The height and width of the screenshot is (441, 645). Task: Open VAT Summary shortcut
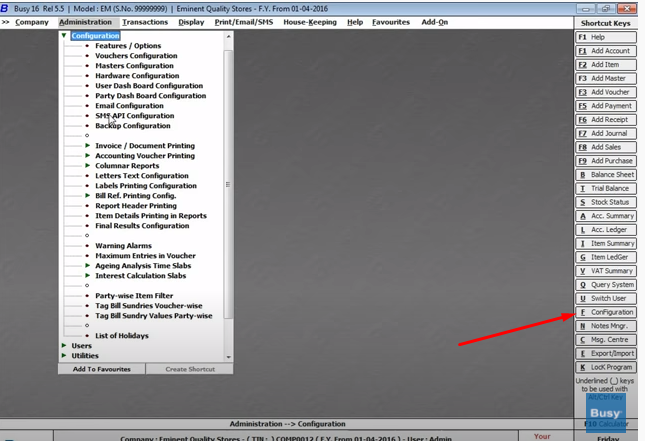tap(606, 271)
